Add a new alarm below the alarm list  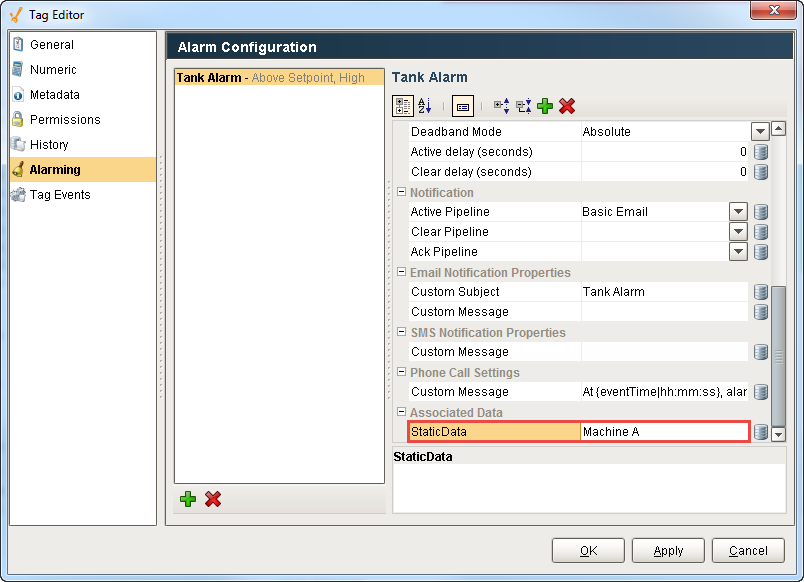(187, 499)
